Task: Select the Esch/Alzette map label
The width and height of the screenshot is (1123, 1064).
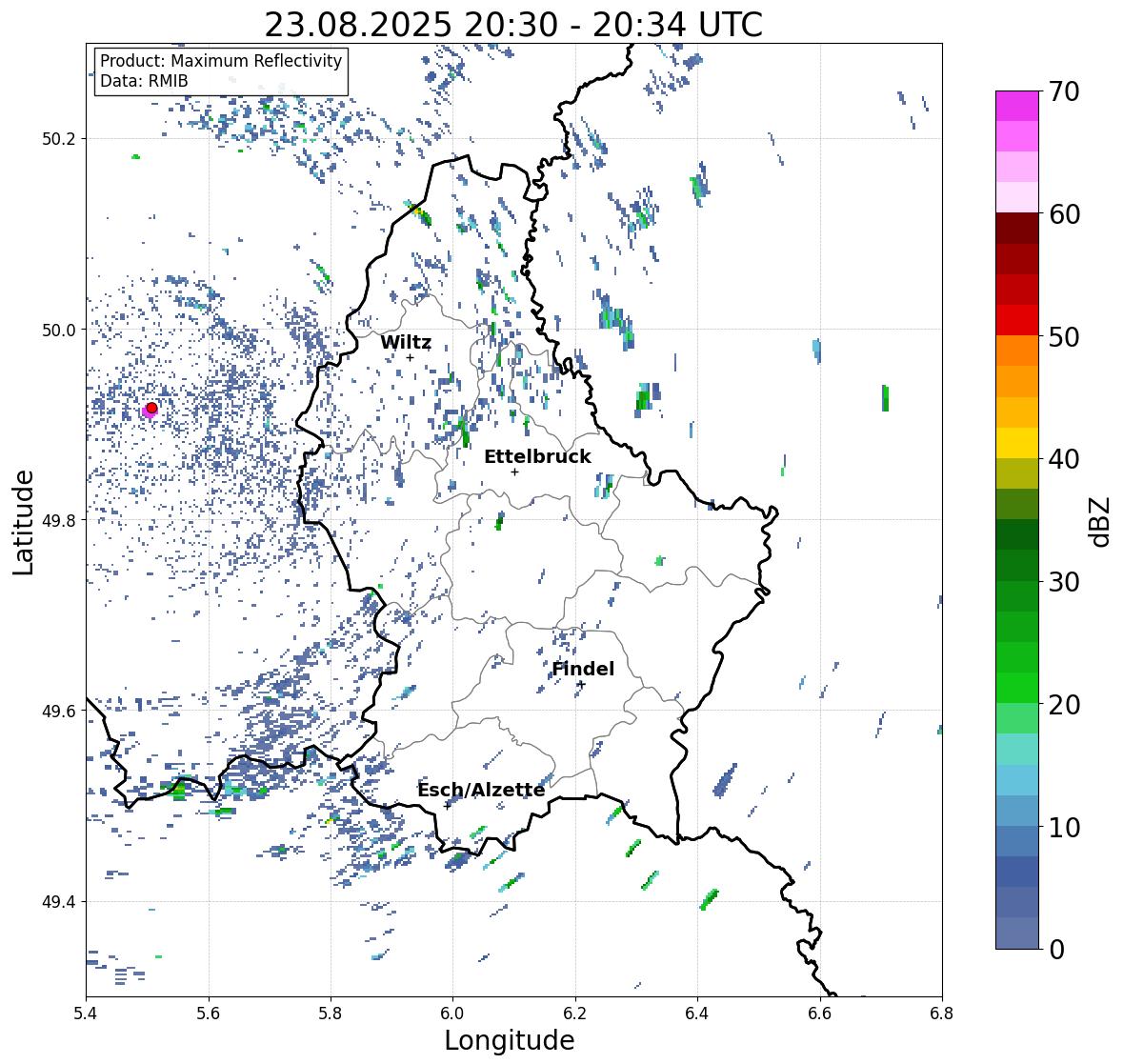Action: [x=481, y=790]
